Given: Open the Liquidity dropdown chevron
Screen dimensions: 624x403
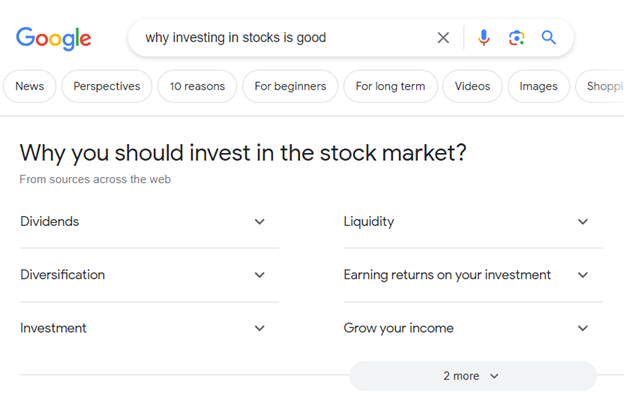Looking at the screenshot, I should [x=583, y=222].
